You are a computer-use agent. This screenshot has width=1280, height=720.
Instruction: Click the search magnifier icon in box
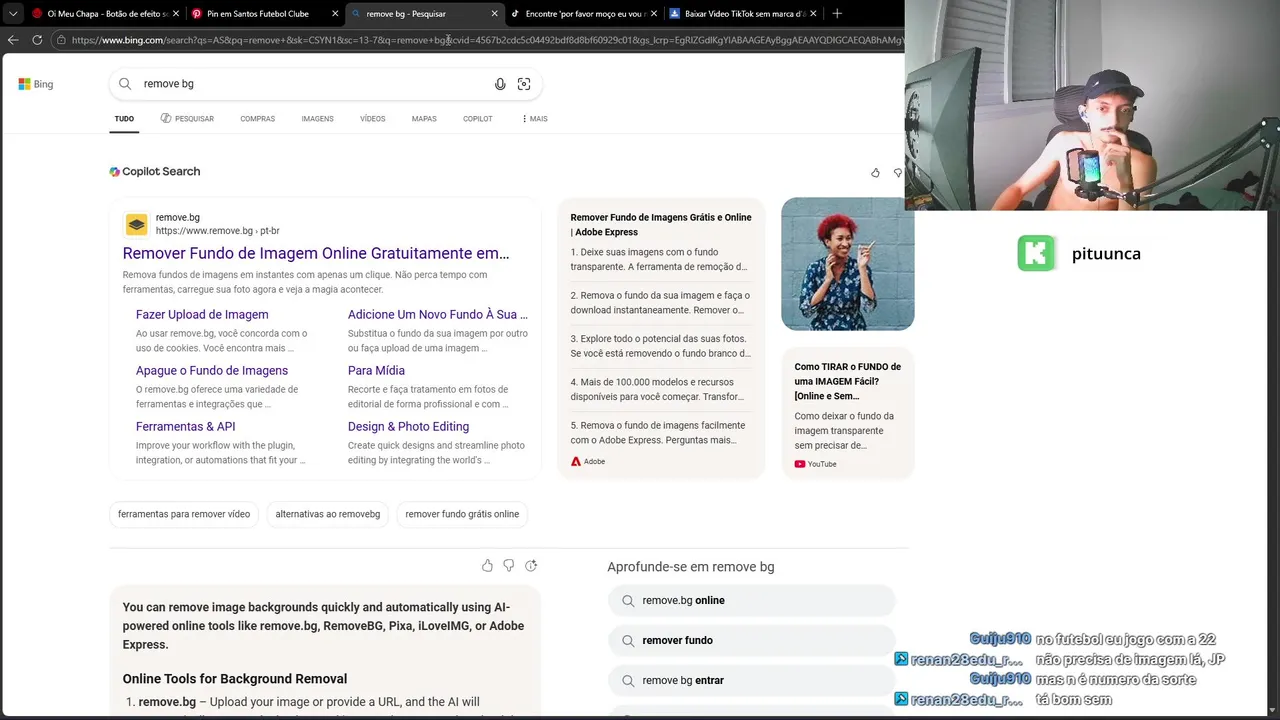(x=125, y=84)
